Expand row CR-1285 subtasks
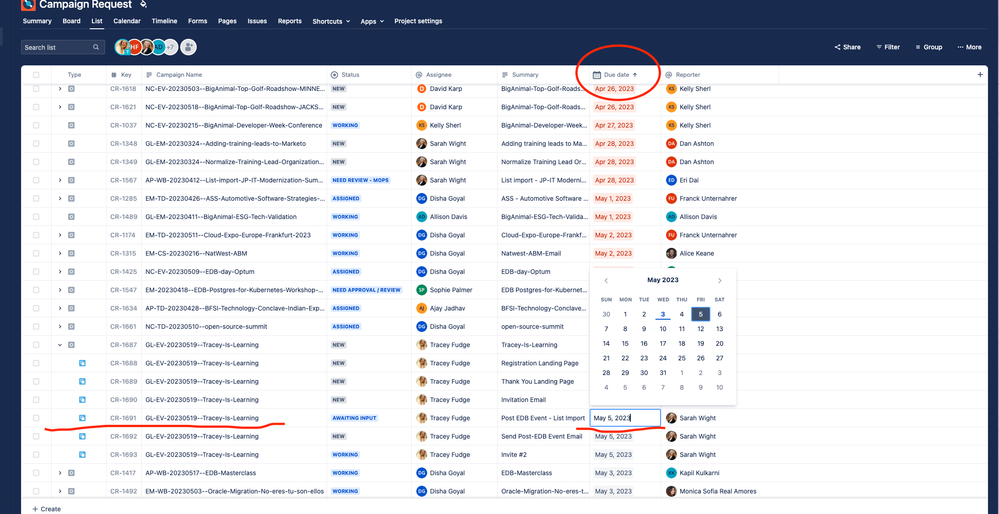999x514 pixels. pos(60,198)
